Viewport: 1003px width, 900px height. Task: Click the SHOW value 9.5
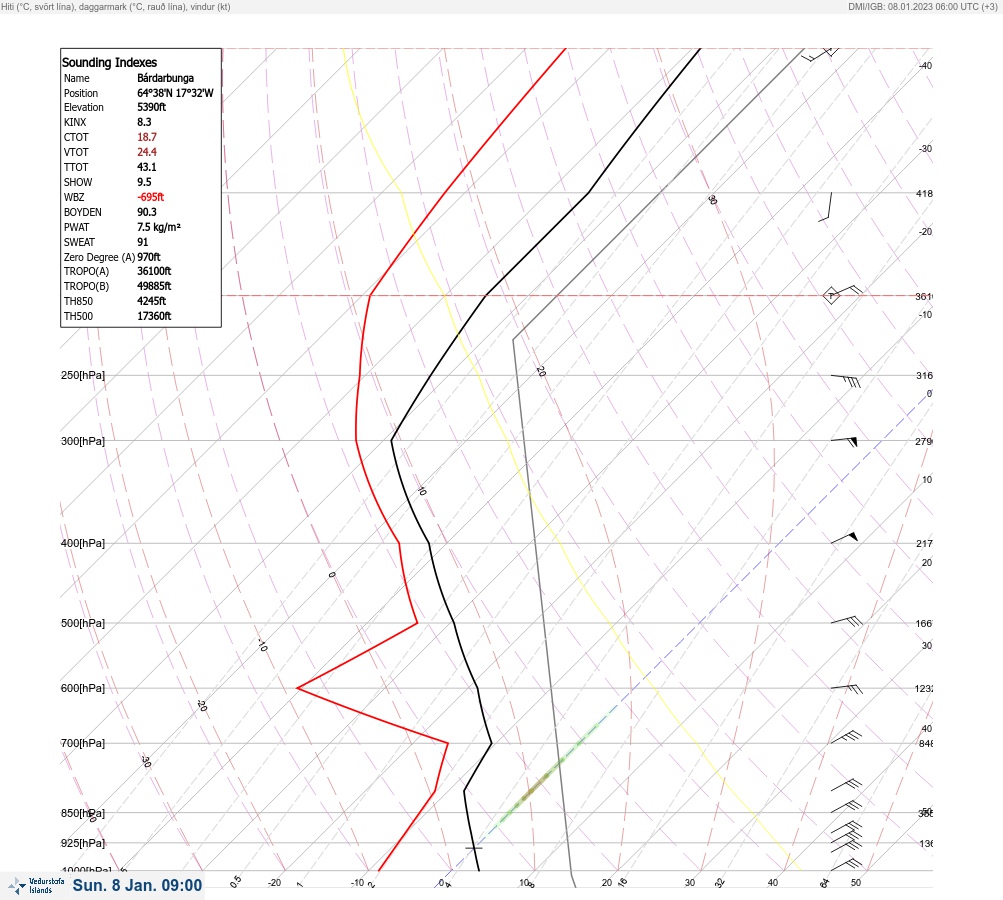click(x=145, y=182)
